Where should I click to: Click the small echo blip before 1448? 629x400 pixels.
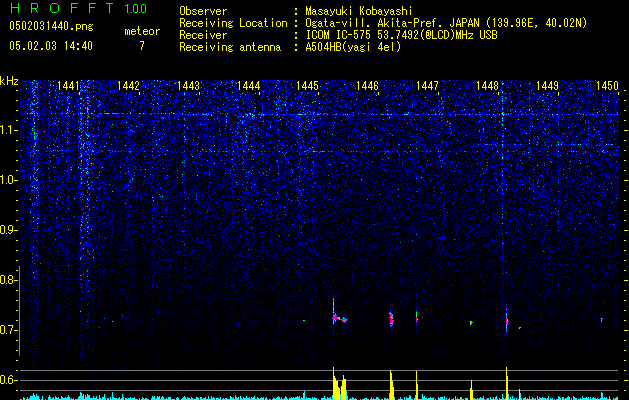[x=471, y=323]
